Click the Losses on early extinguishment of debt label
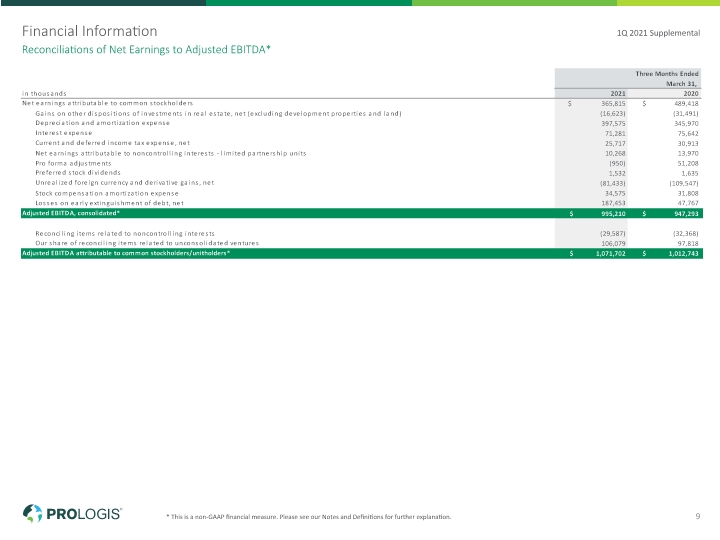Image resolution: width=720 pixels, height=540 pixels. 109,203
